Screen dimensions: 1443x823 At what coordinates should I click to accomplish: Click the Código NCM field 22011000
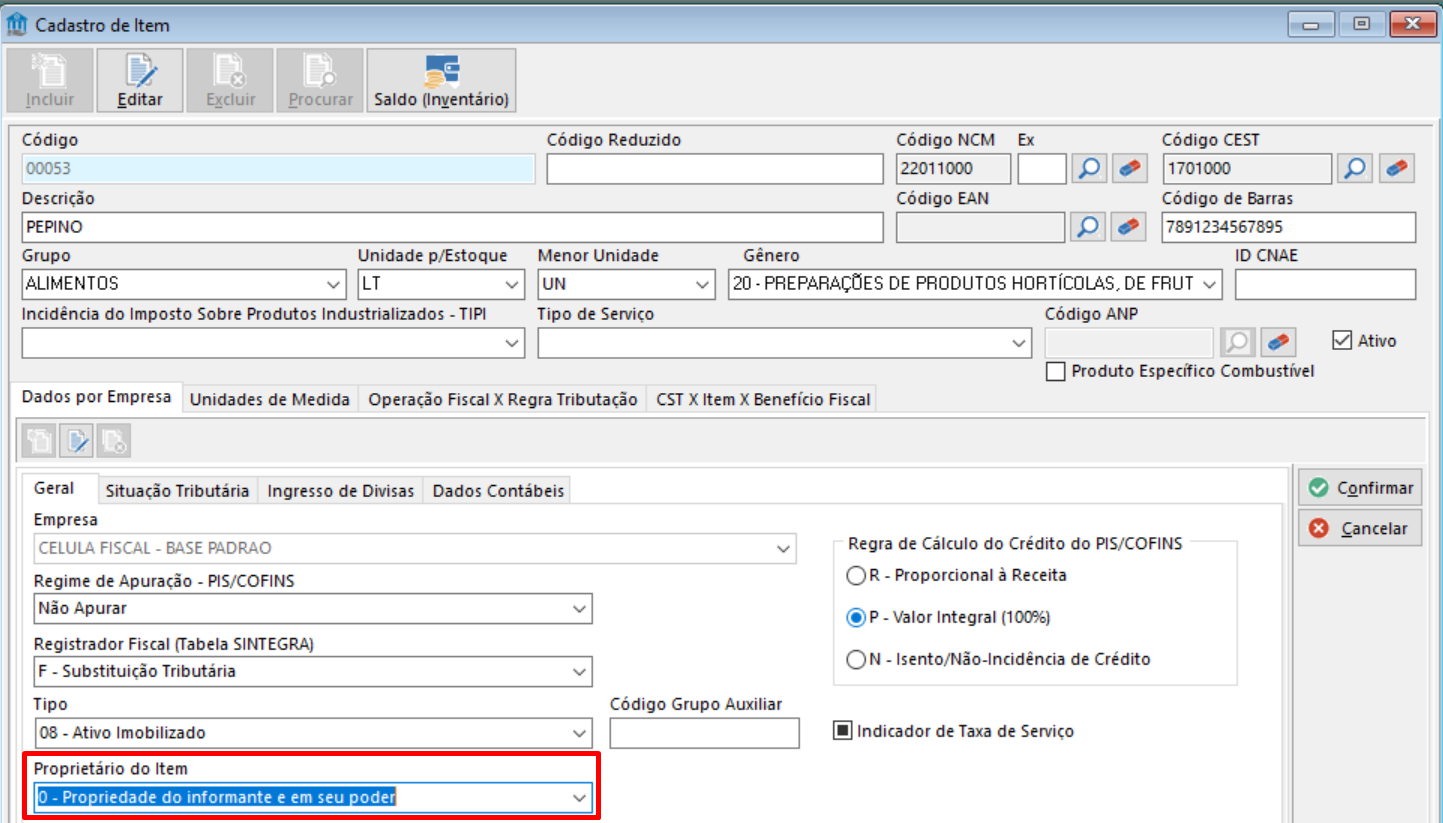point(954,169)
